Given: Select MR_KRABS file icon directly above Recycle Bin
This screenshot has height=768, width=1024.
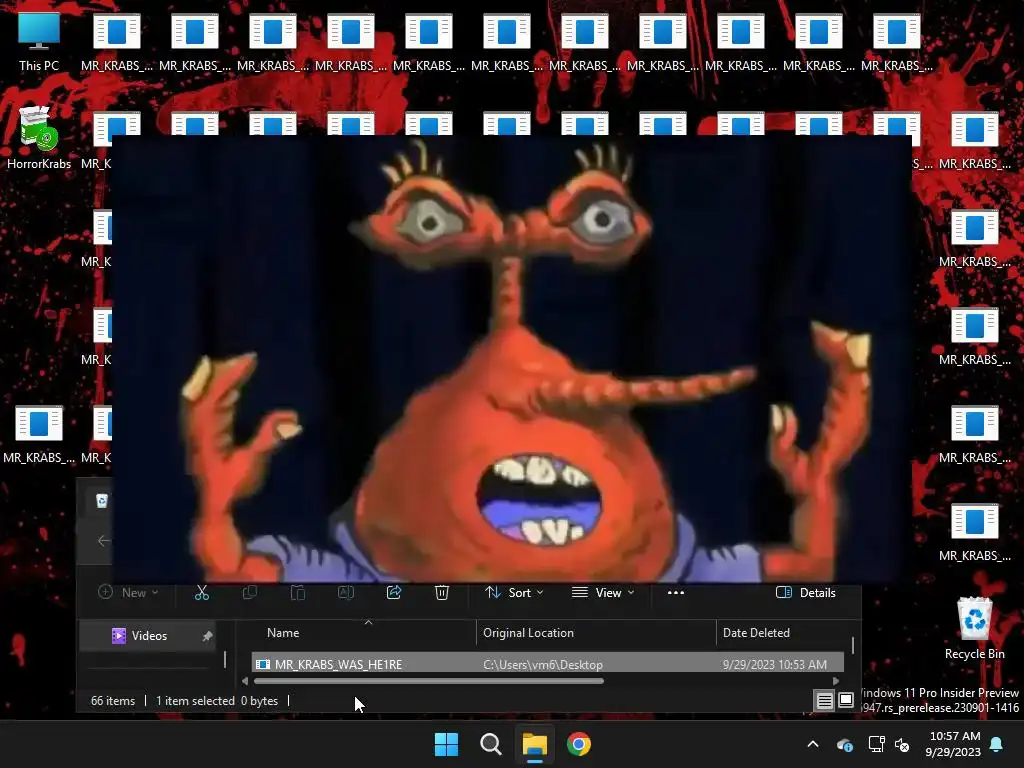Looking at the screenshot, I should coord(974,530).
